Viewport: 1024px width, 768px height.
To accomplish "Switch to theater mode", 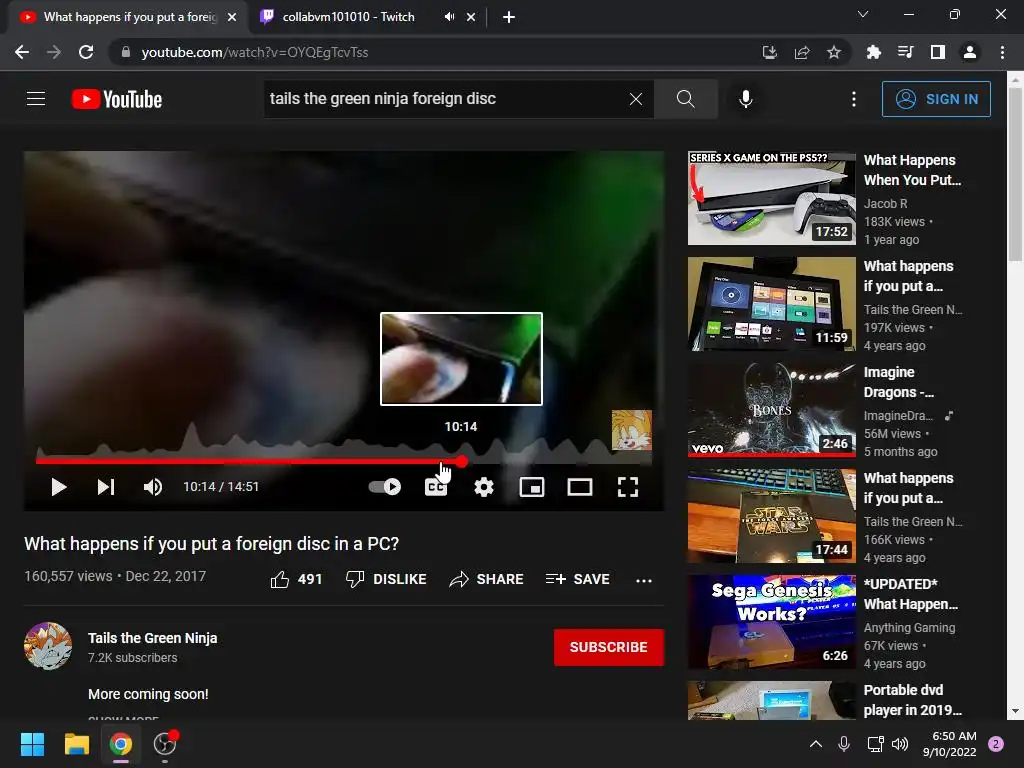I will point(580,487).
